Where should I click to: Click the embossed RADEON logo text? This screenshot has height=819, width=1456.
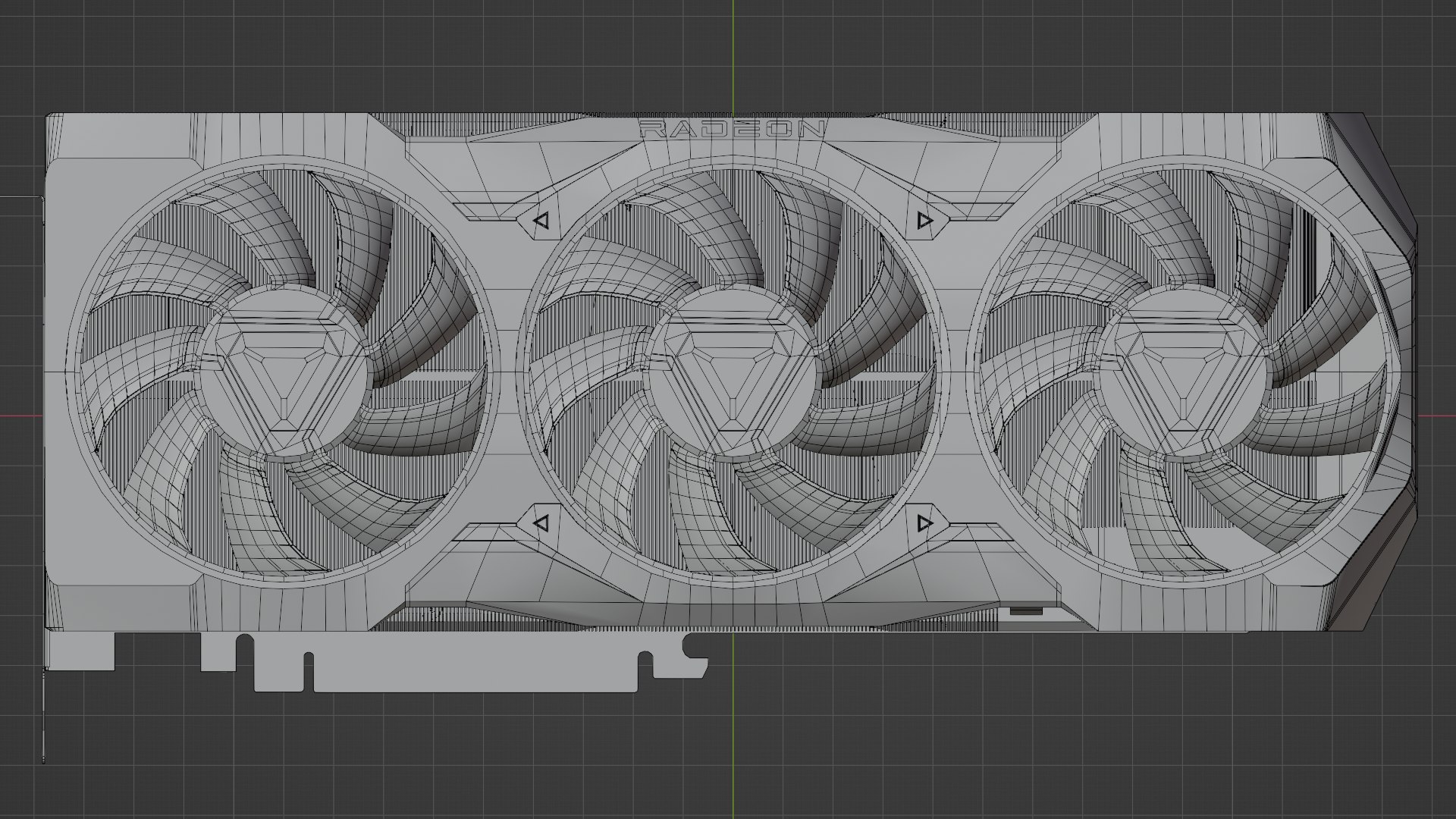click(732, 130)
